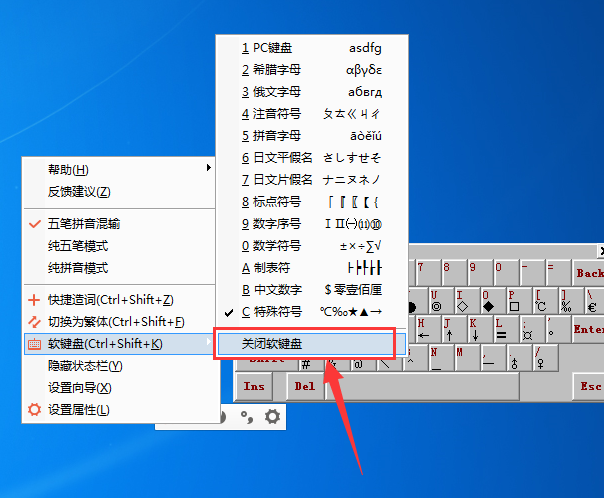Screen dimensions: 604x498
Task: Click the [ key with ℃ symbol
Action: tap(545, 301)
